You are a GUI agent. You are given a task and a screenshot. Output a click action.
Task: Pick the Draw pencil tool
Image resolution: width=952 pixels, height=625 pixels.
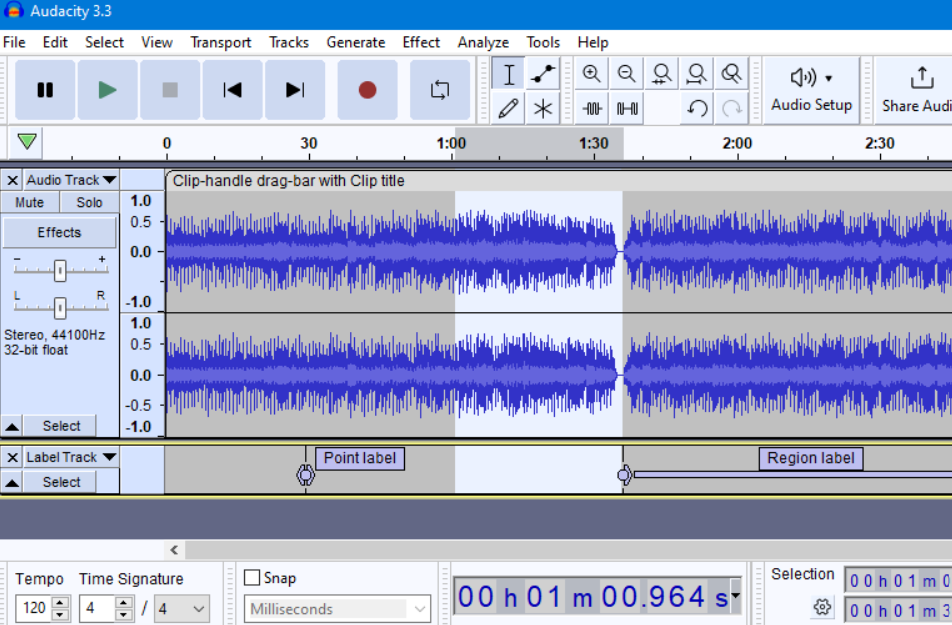[508, 109]
